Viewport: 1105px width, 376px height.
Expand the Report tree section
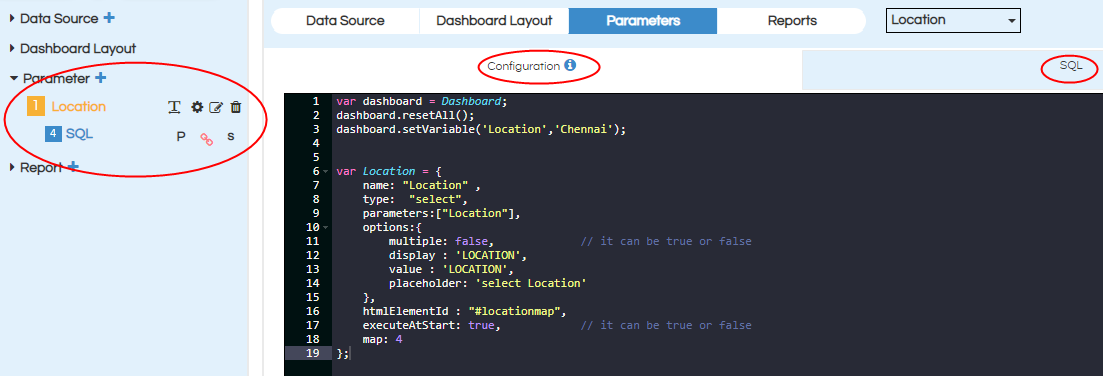(13, 168)
